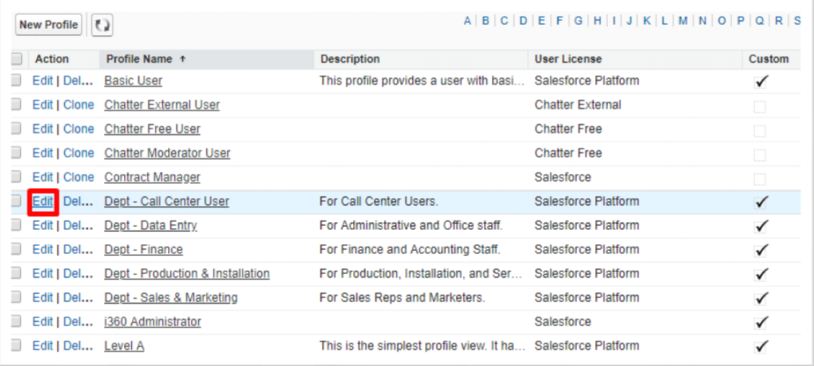Open the Basic User profile name link
The image size is (814, 366).
point(133,80)
